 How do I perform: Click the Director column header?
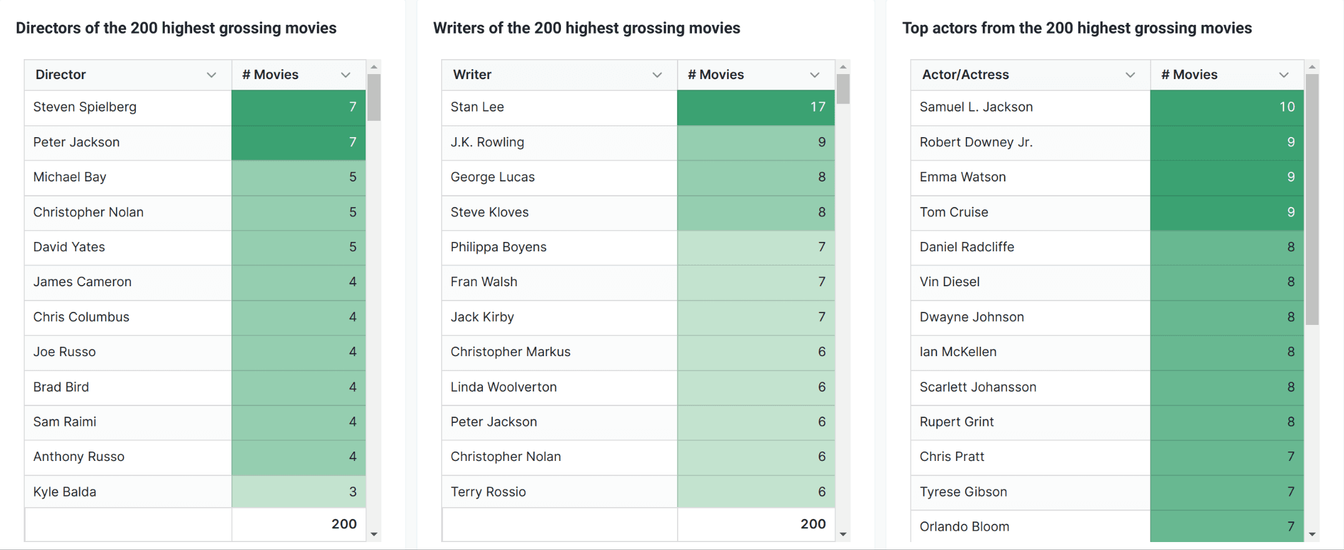coord(128,75)
